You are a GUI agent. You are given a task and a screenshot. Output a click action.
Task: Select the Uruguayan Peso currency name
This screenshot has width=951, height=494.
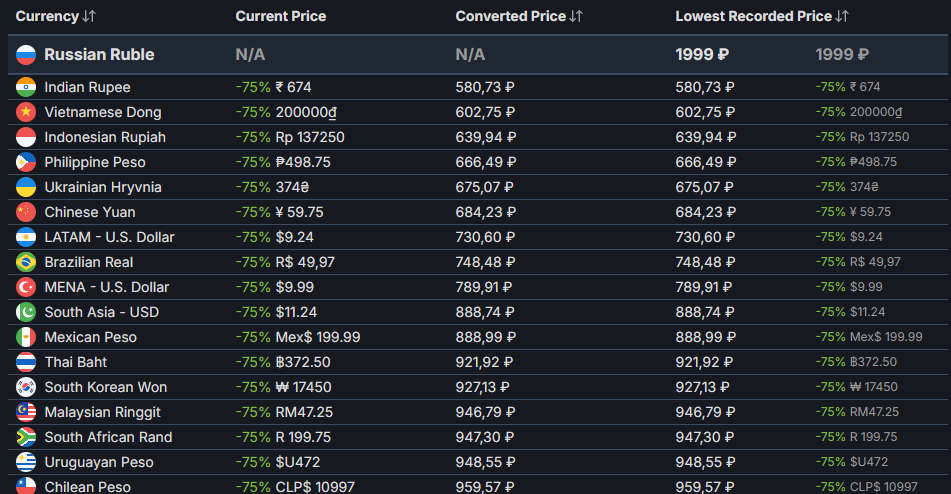(99, 462)
